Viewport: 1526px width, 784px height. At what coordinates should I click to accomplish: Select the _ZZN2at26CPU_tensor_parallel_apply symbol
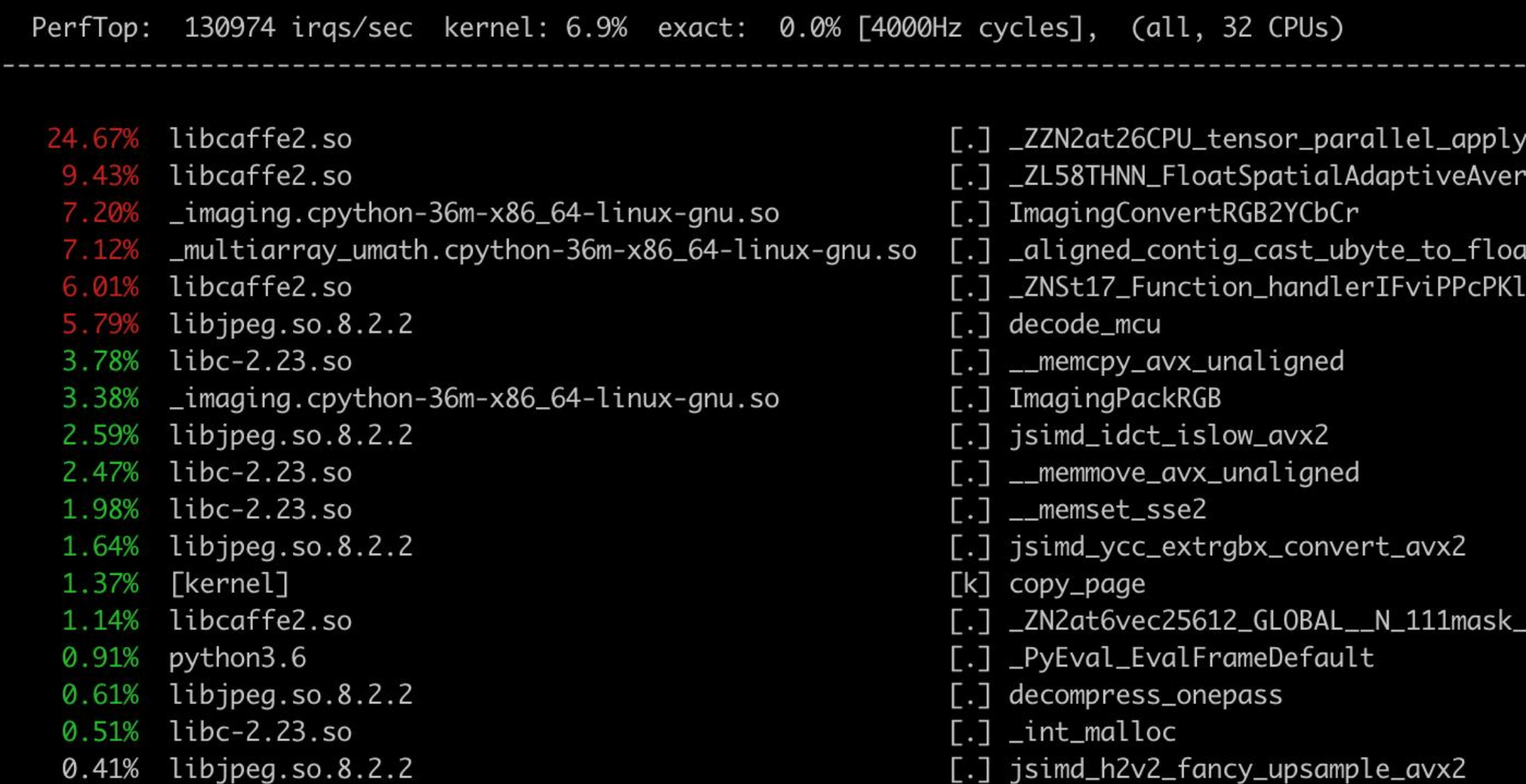click(x=1266, y=139)
